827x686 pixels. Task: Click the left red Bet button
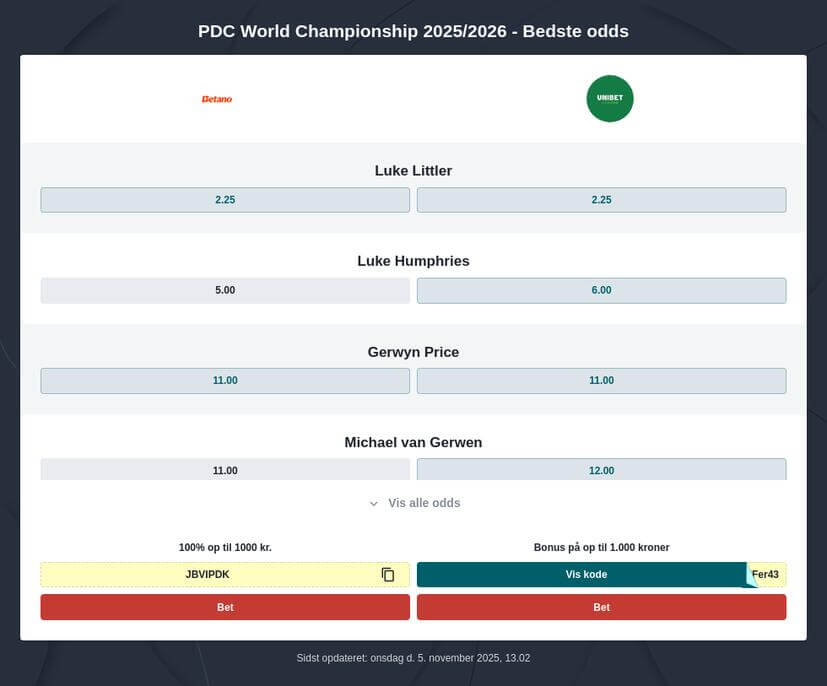224,607
